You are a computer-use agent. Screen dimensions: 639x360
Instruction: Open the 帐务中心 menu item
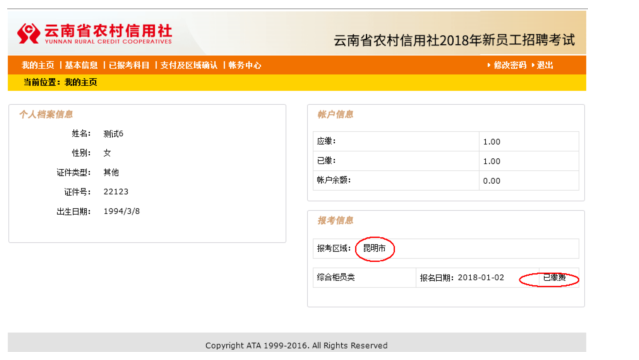(x=245, y=65)
